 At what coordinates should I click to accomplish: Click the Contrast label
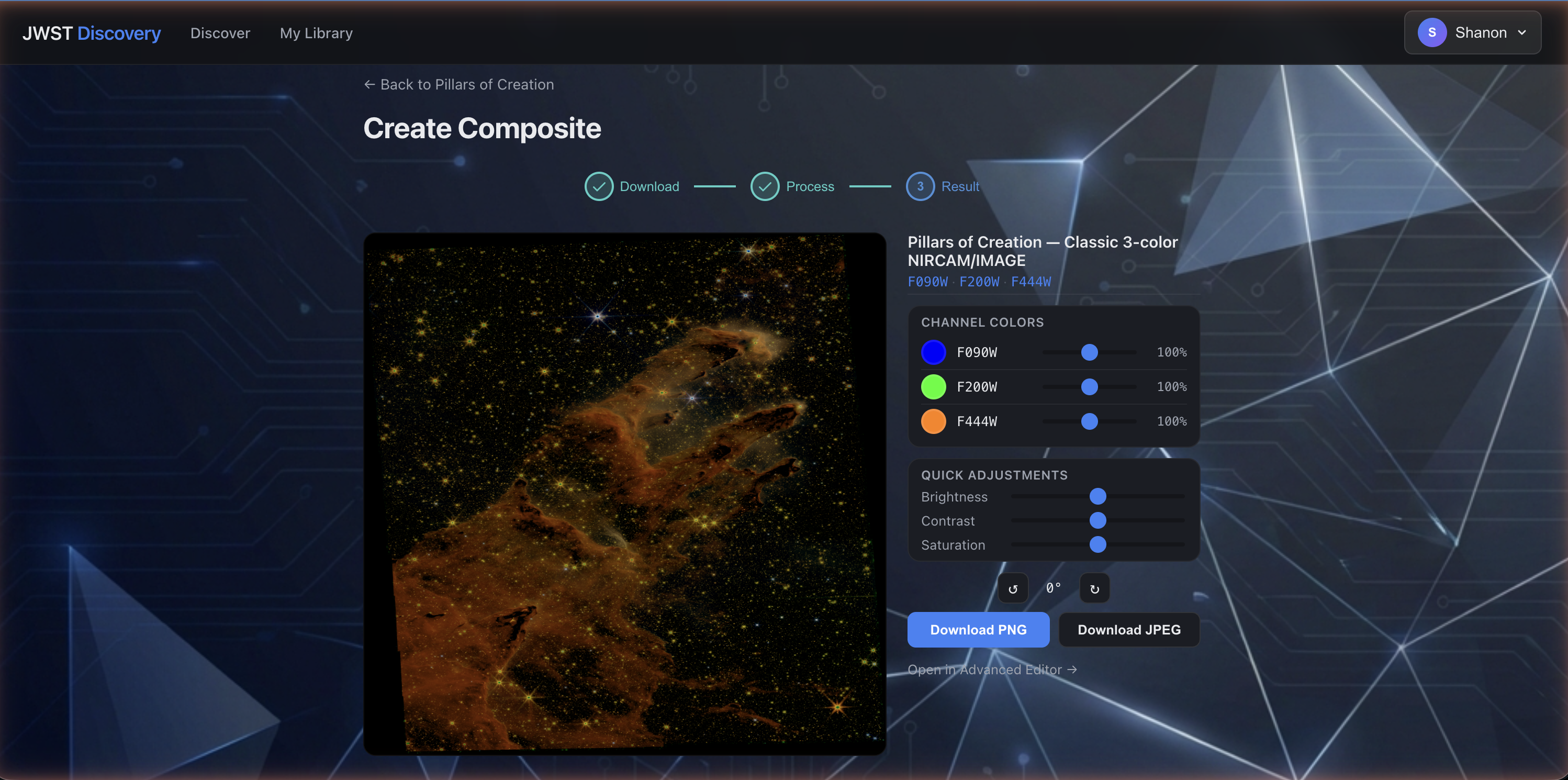pos(948,520)
